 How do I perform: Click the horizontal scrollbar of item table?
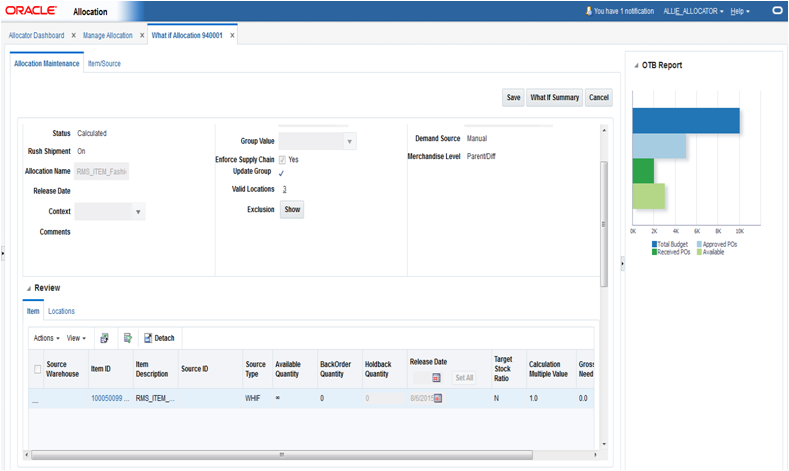coord(282,455)
